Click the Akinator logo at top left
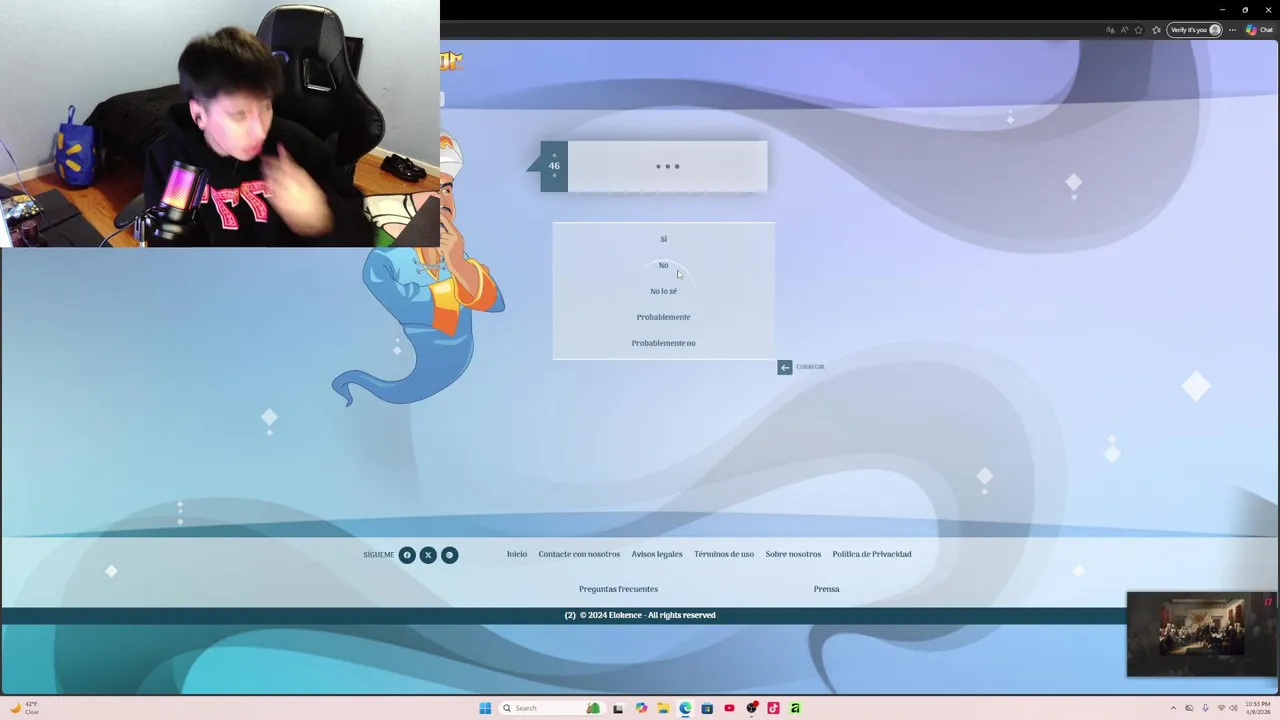1280x720 pixels. [452, 61]
